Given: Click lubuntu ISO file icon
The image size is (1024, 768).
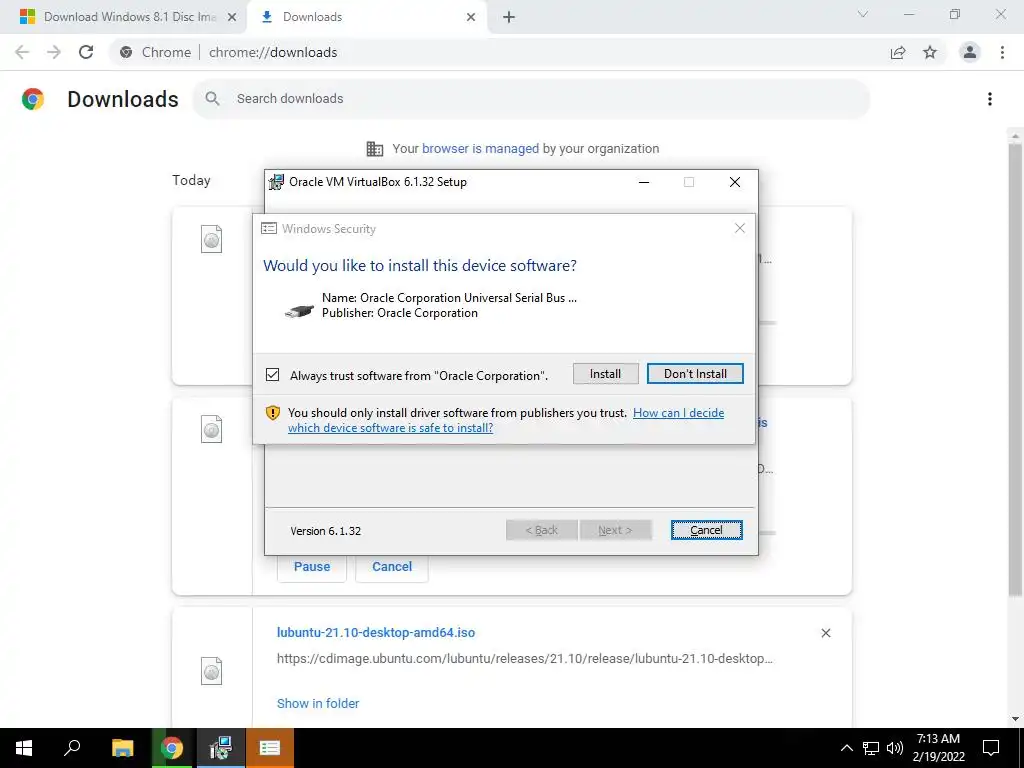Looking at the screenshot, I should click(211, 671).
